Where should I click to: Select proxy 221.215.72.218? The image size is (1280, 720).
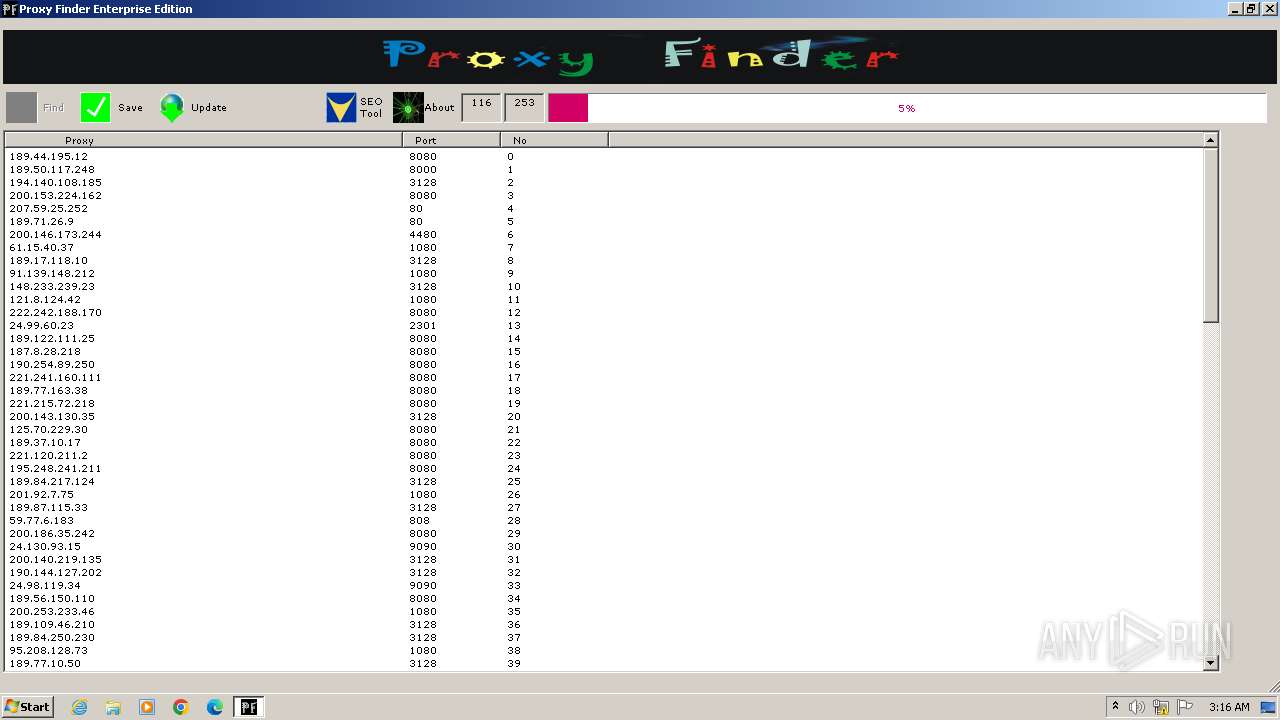pyautogui.click(x=52, y=404)
